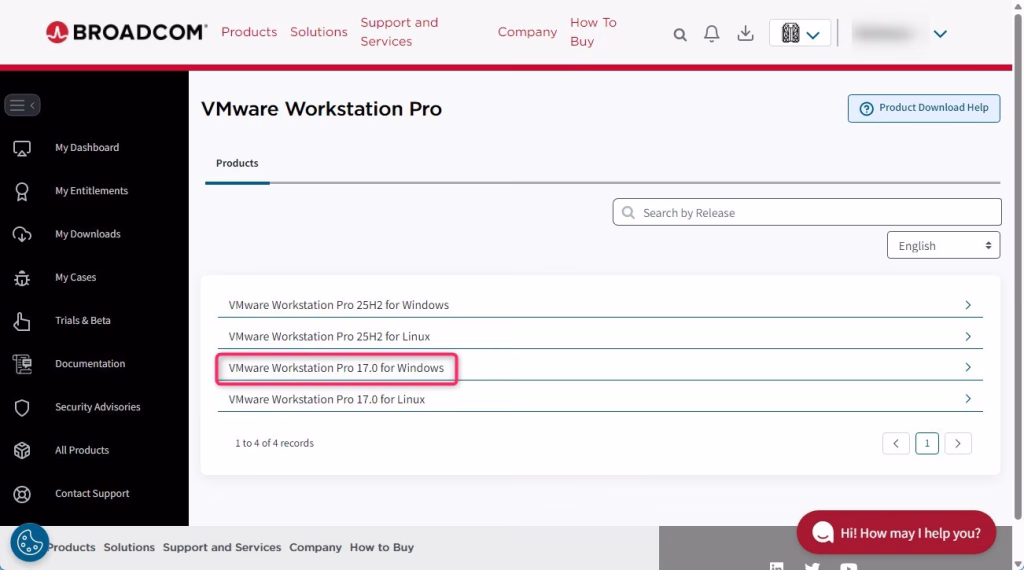The width and height of the screenshot is (1024, 570).
Task: Open the Trials & Beta sidebar item
Action: tap(82, 321)
